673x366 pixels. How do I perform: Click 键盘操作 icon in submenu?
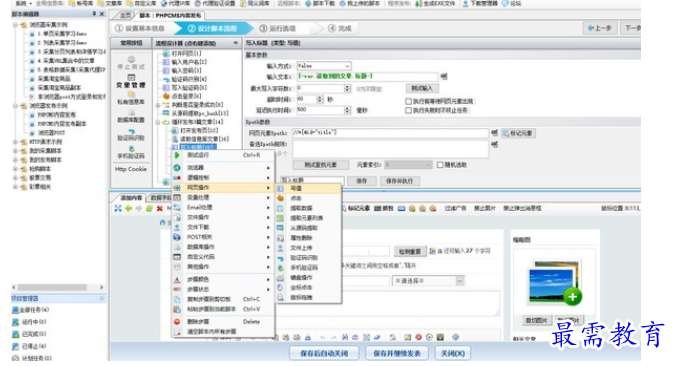280,278
